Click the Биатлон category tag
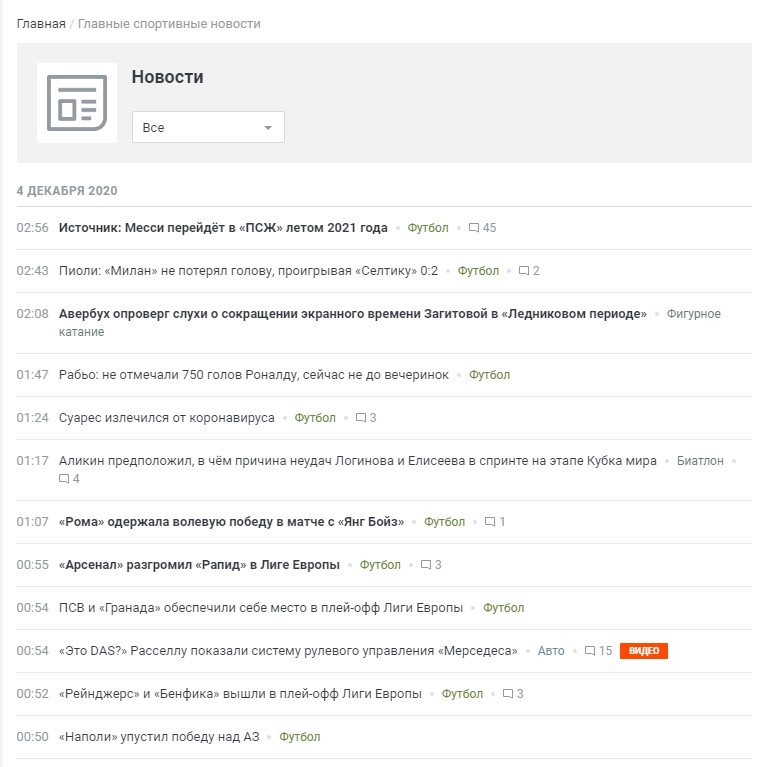 pyautogui.click(x=700, y=461)
